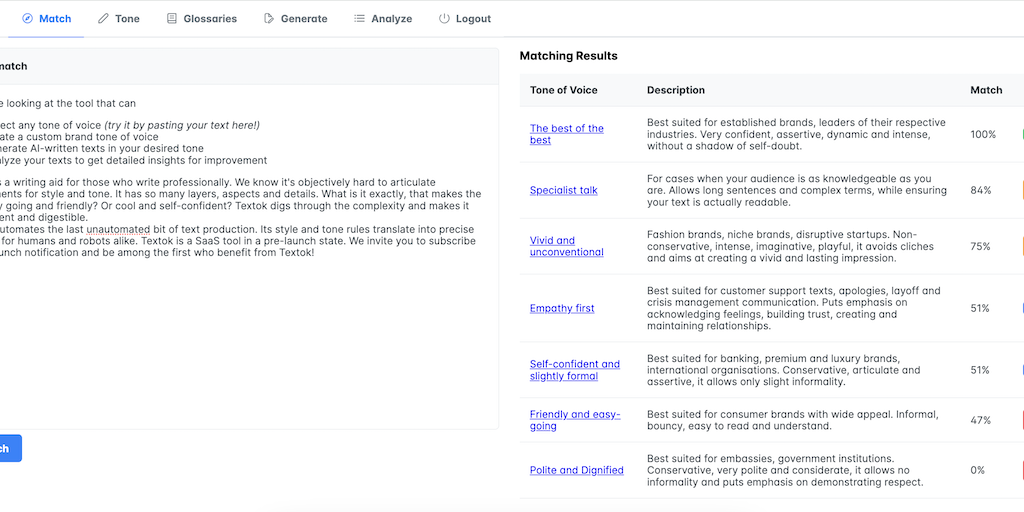Click the compass icon beside Match
Screen dimensions: 1024x512
tap(27, 19)
